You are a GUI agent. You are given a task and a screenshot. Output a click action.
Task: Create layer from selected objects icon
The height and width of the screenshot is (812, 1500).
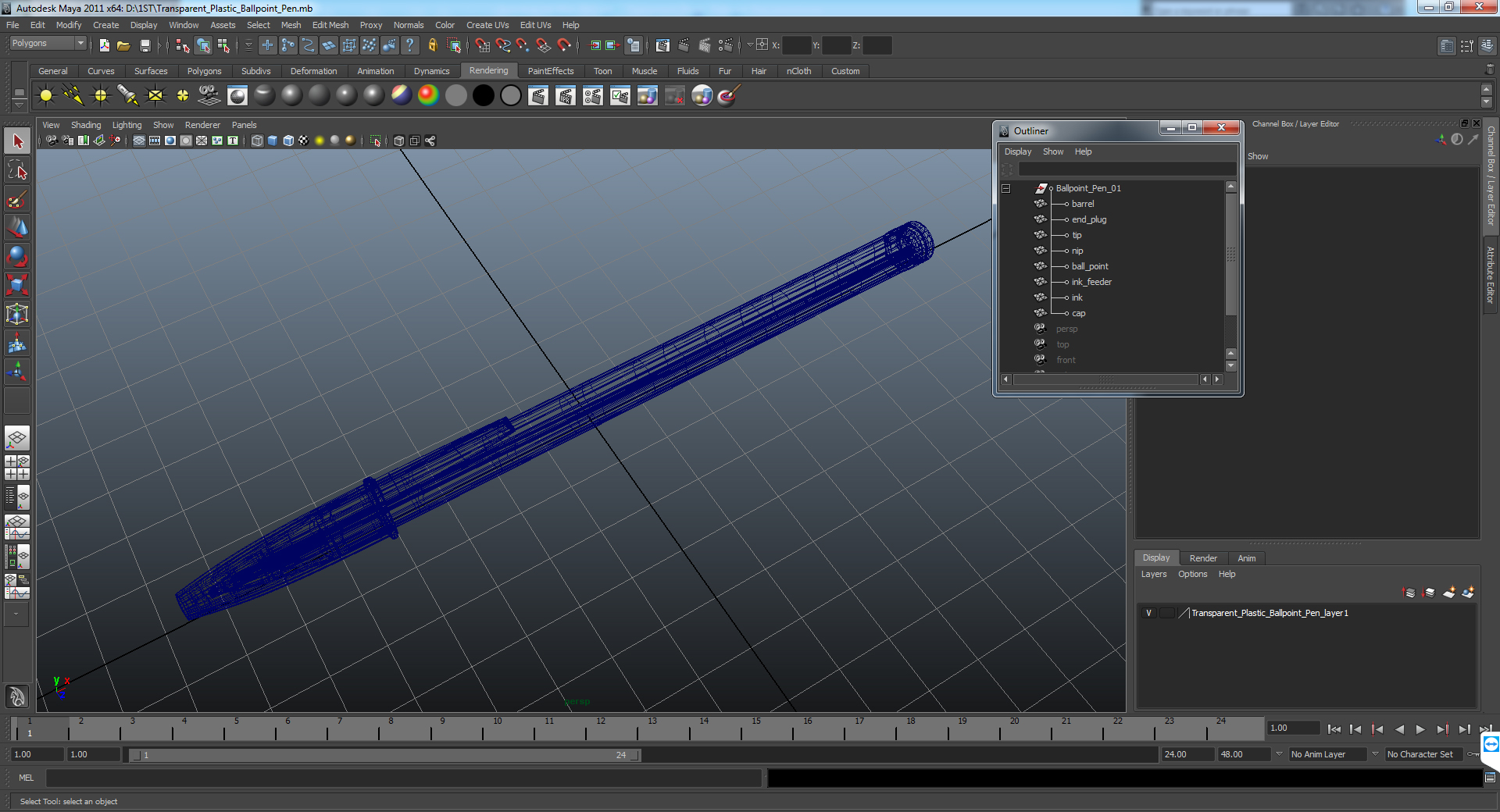[1468, 593]
